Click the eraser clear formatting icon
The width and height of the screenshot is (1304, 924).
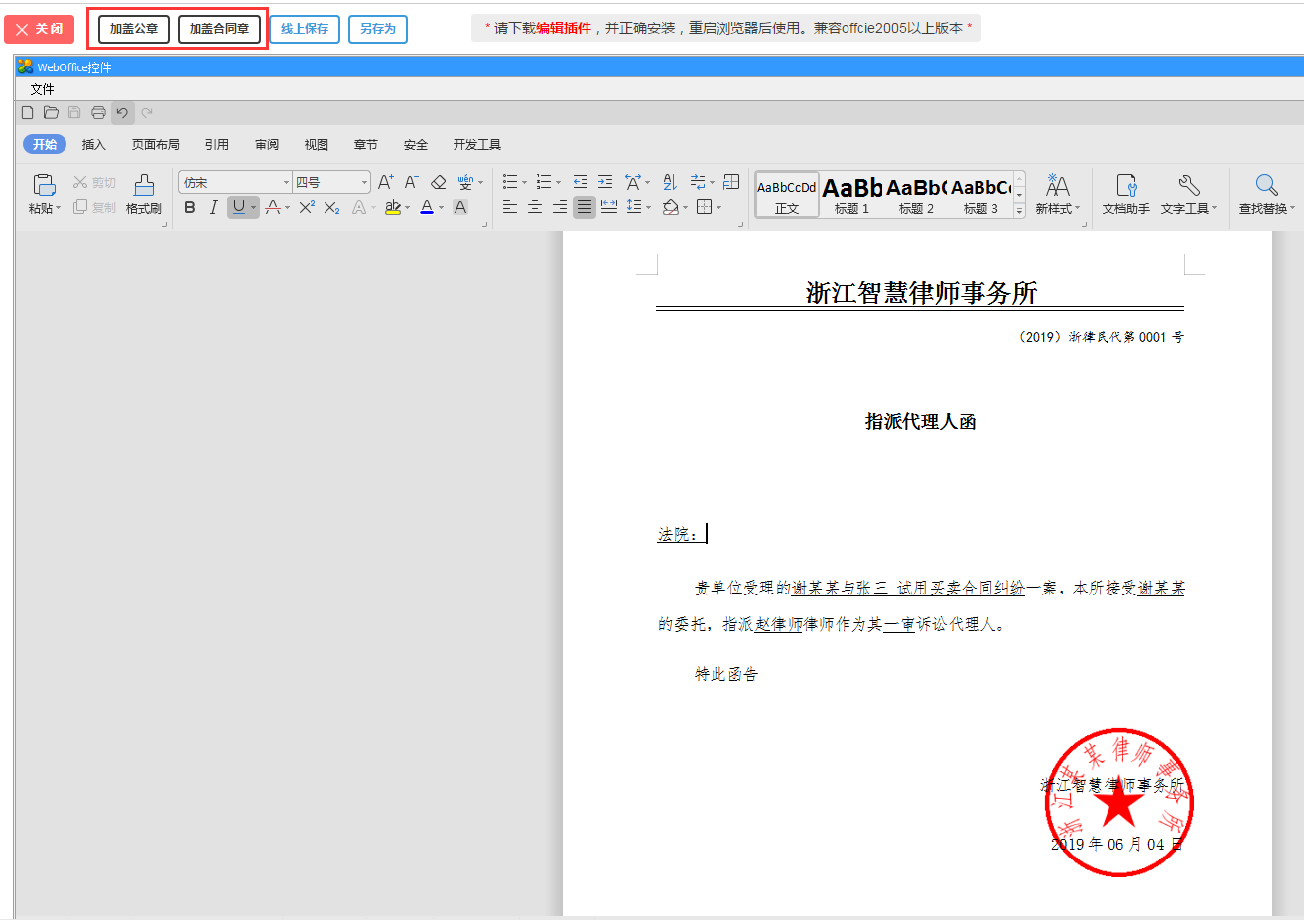(439, 182)
